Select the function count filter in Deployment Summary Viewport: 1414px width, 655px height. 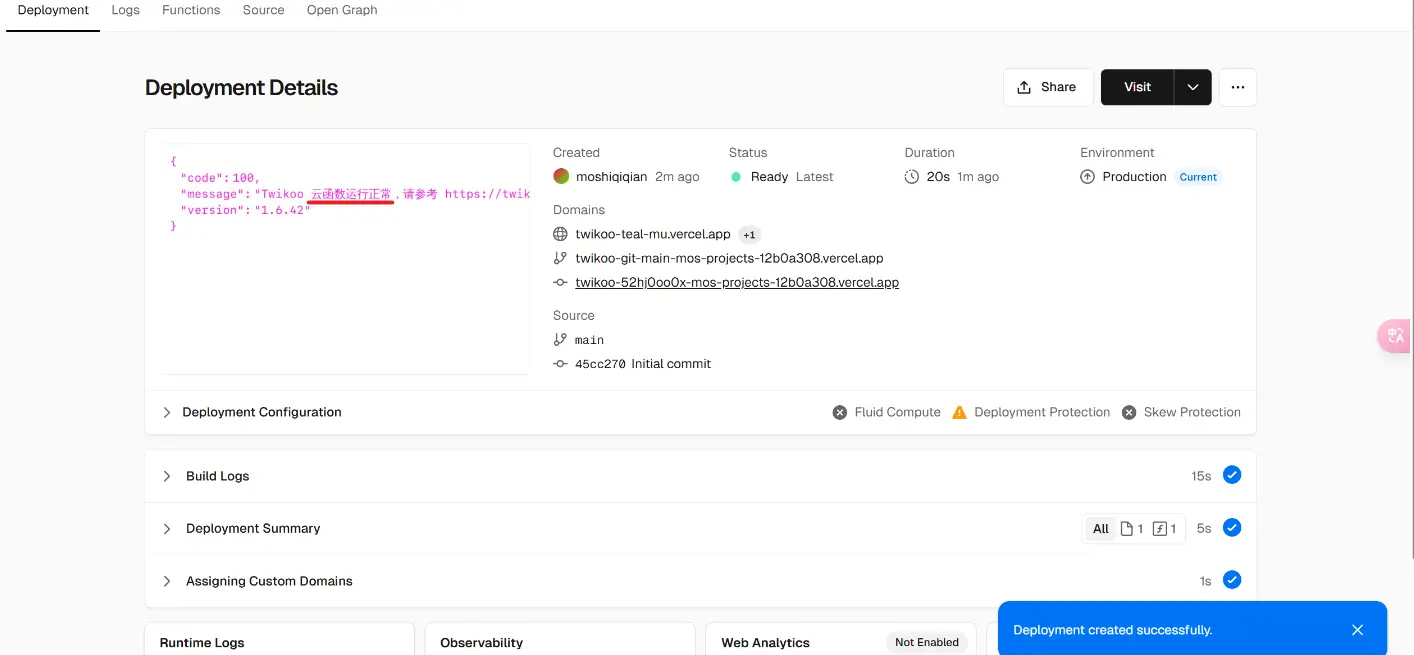coord(1164,529)
